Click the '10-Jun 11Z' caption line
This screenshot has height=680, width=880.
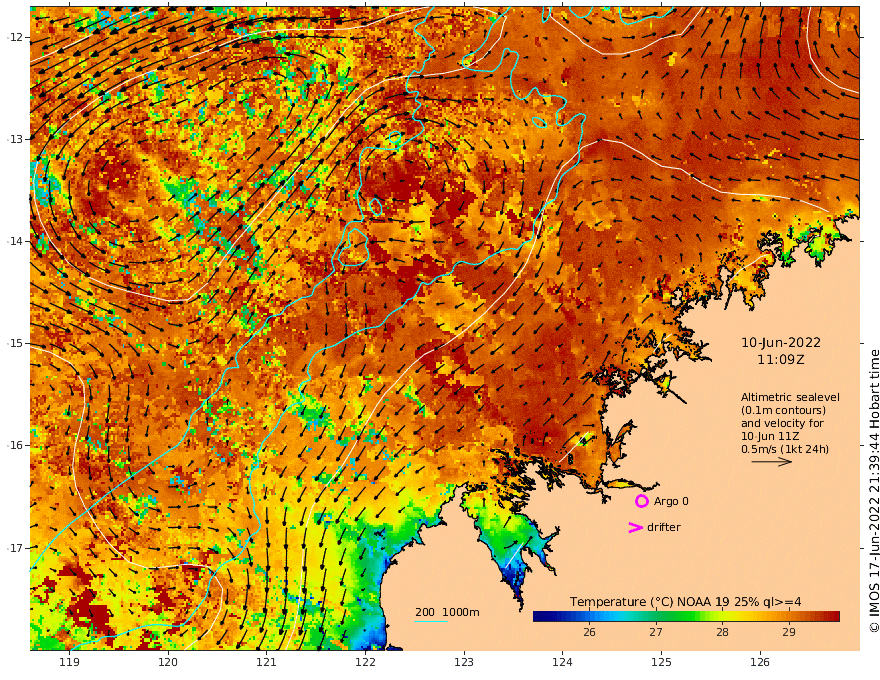(x=770, y=436)
